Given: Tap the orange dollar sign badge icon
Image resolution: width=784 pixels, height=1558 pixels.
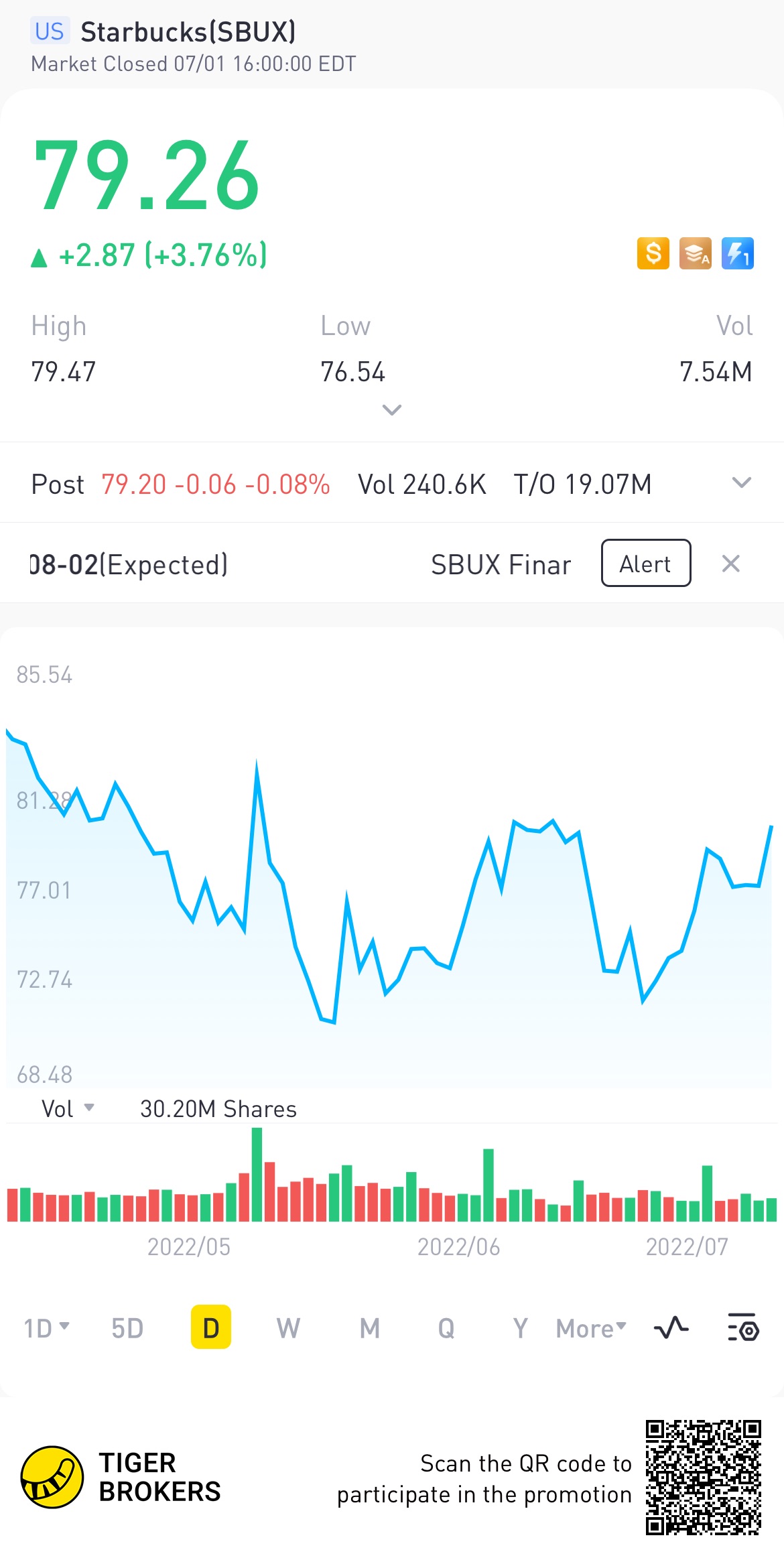Looking at the screenshot, I should [x=653, y=254].
